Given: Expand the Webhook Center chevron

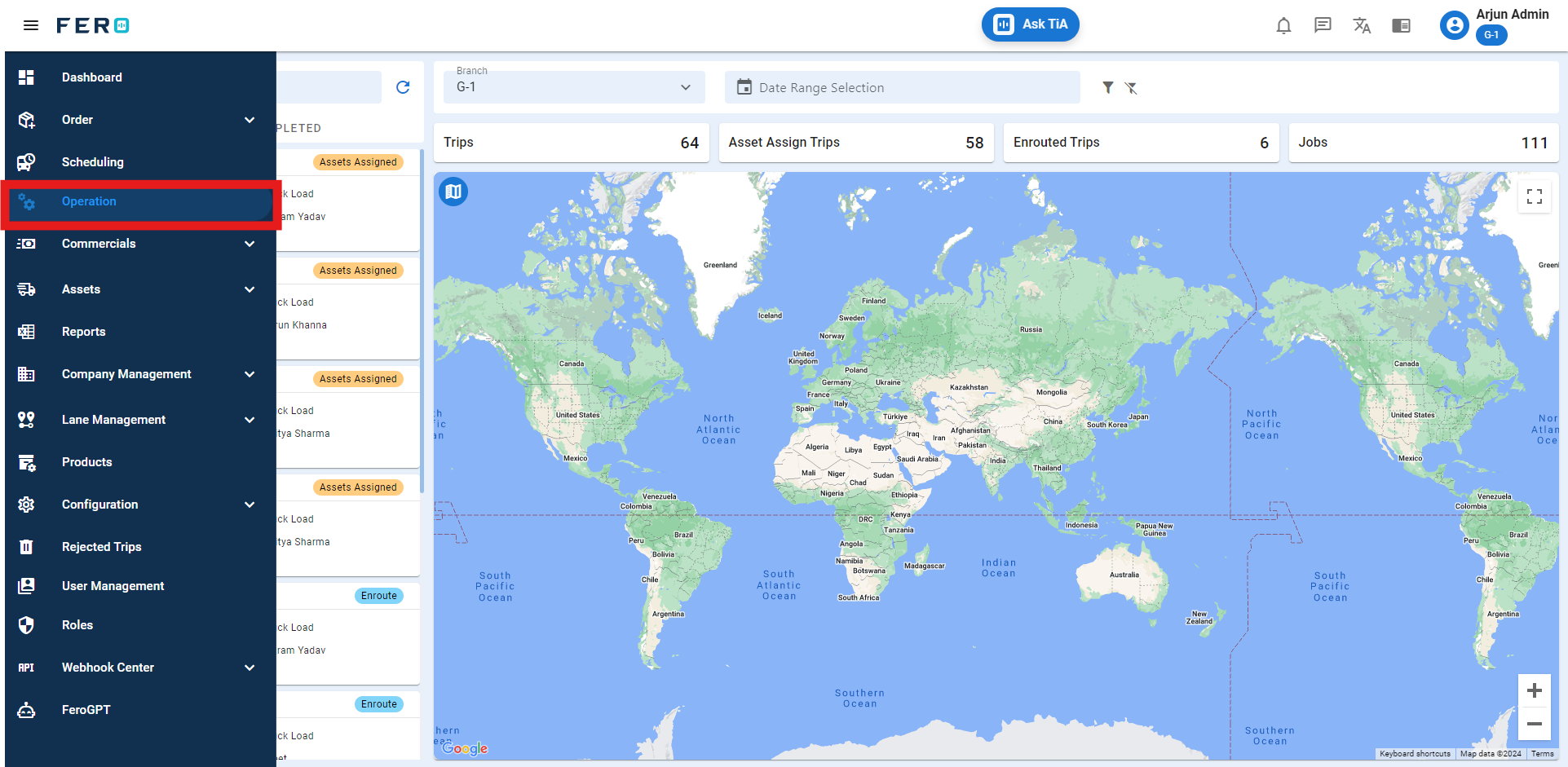Looking at the screenshot, I should [x=250, y=668].
